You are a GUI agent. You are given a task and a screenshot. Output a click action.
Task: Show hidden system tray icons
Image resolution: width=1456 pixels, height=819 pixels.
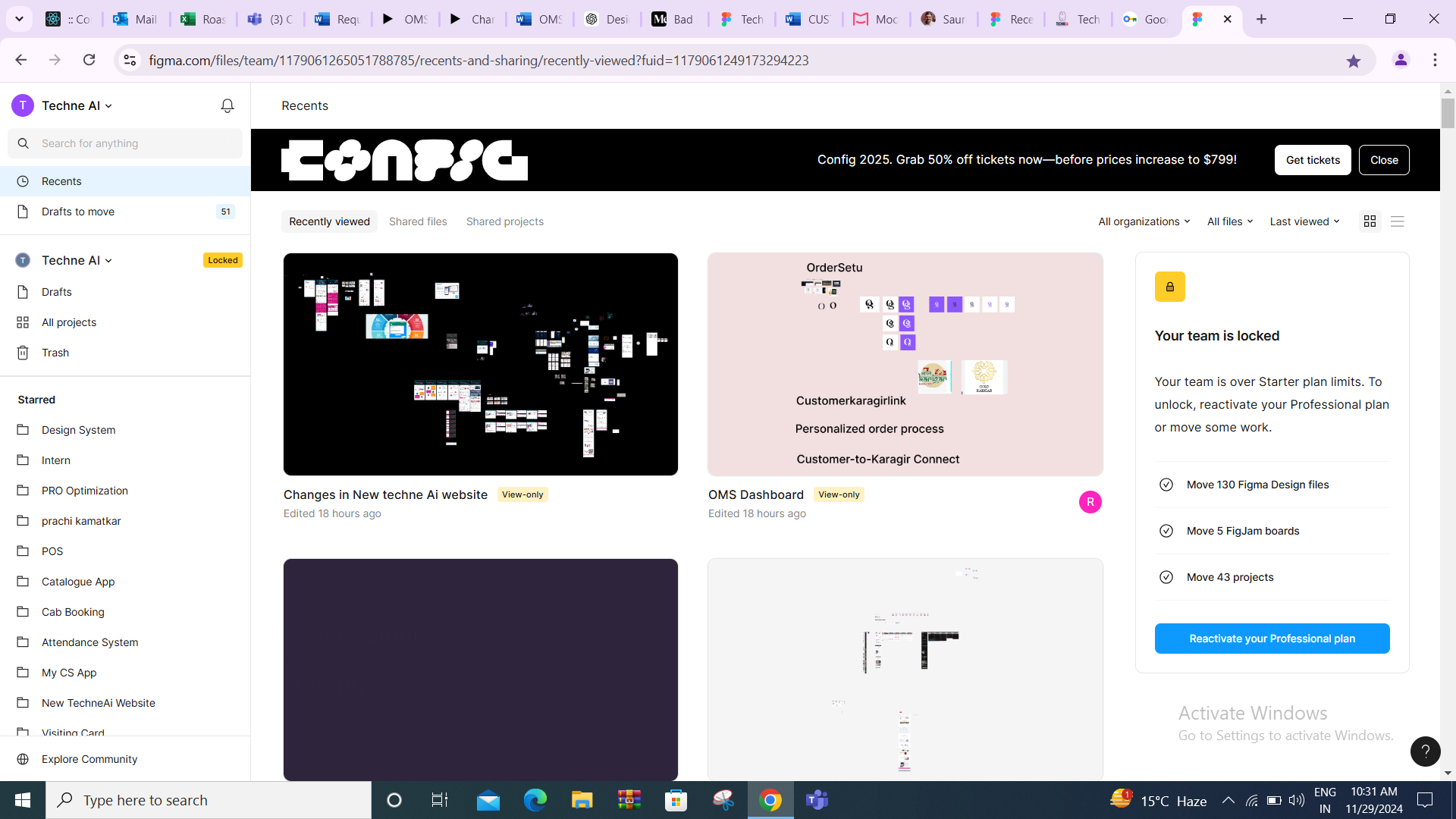pos(1228,800)
